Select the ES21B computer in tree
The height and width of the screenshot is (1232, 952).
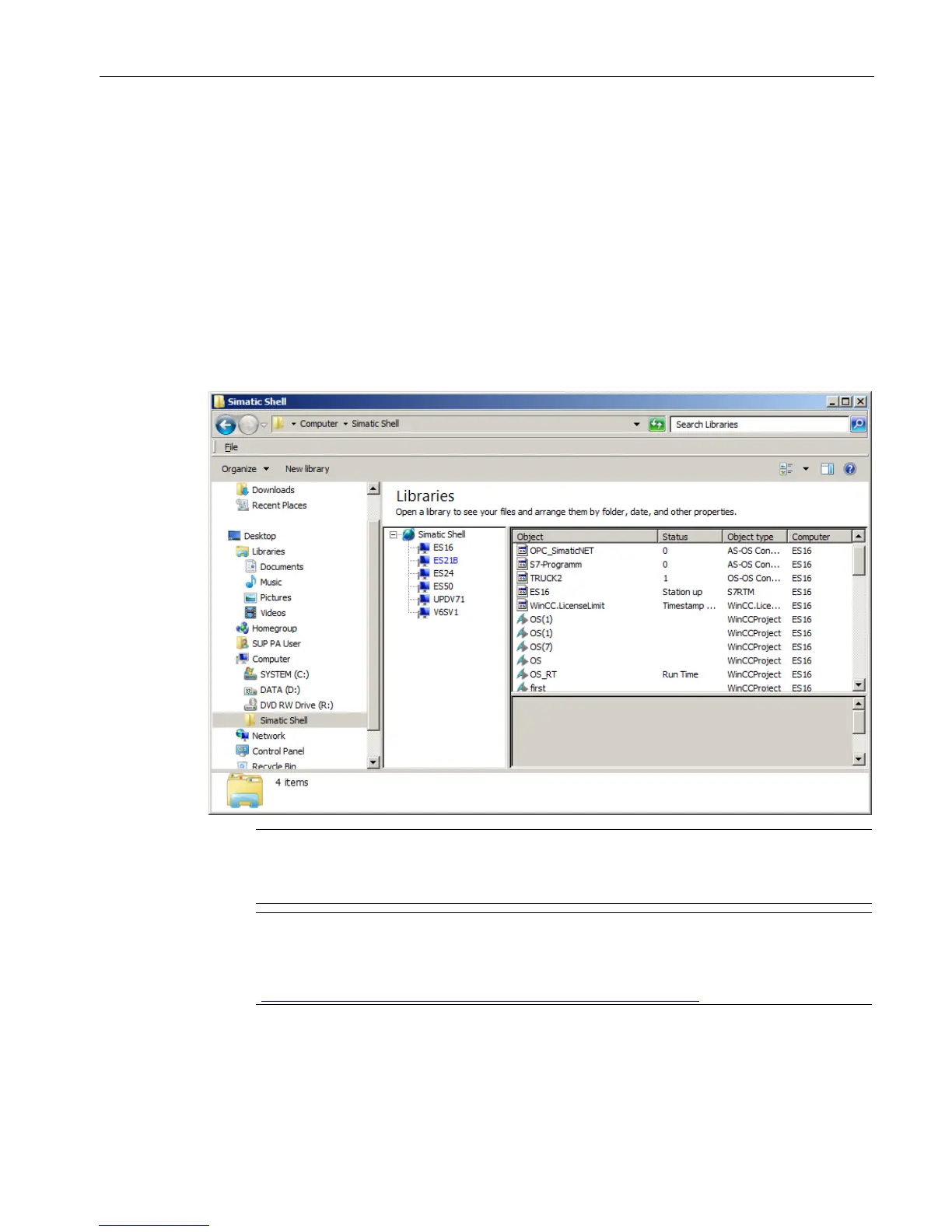(446, 560)
